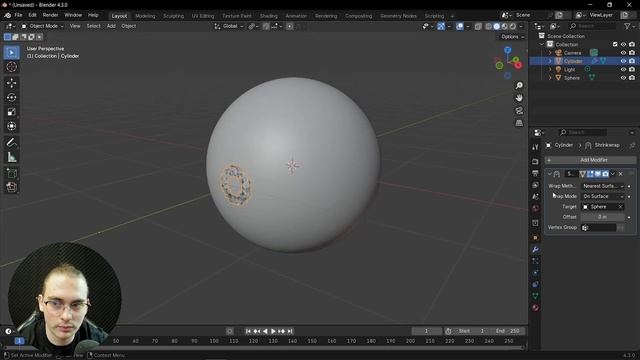Open the File menu
Image resolution: width=640 pixels, height=360 pixels.
pyautogui.click(x=18, y=15)
